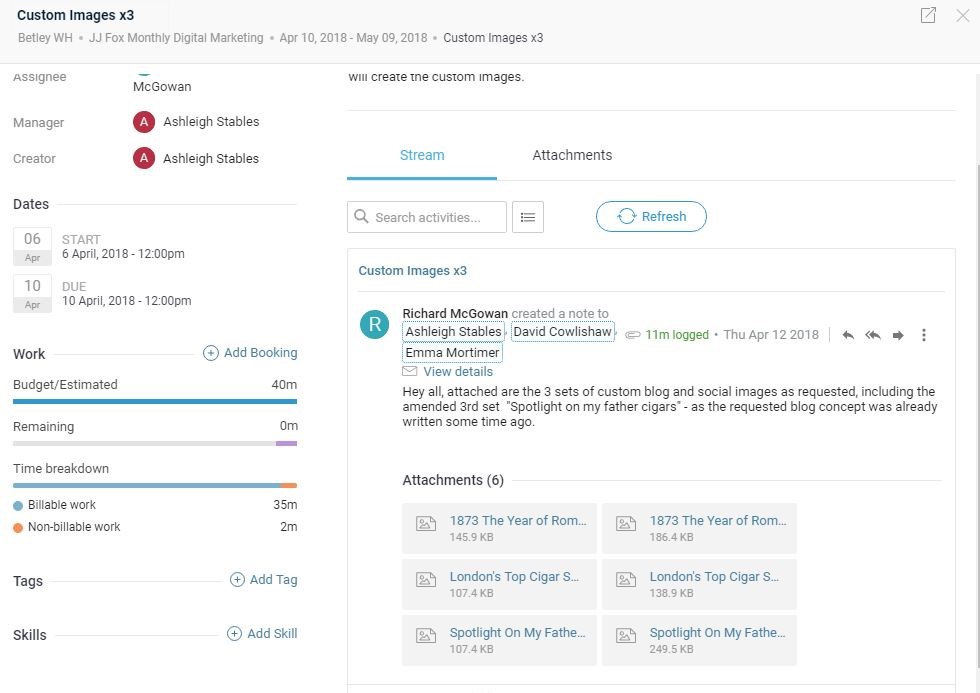Click the reply-all double arrow icon
Image resolution: width=980 pixels, height=693 pixels.
click(x=873, y=335)
